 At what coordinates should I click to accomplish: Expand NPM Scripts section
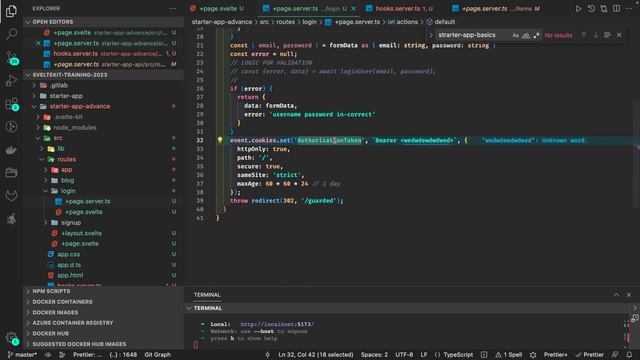point(51,291)
